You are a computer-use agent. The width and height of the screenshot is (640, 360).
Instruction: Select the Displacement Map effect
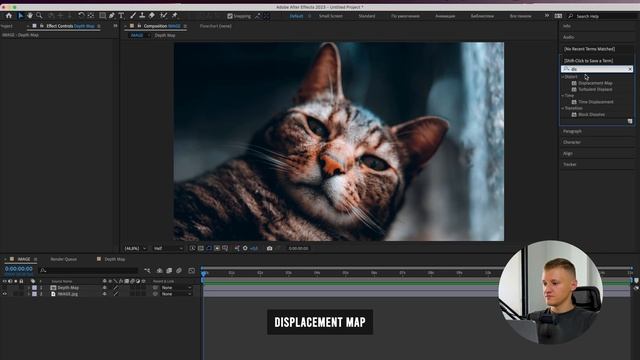(x=595, y=83)
